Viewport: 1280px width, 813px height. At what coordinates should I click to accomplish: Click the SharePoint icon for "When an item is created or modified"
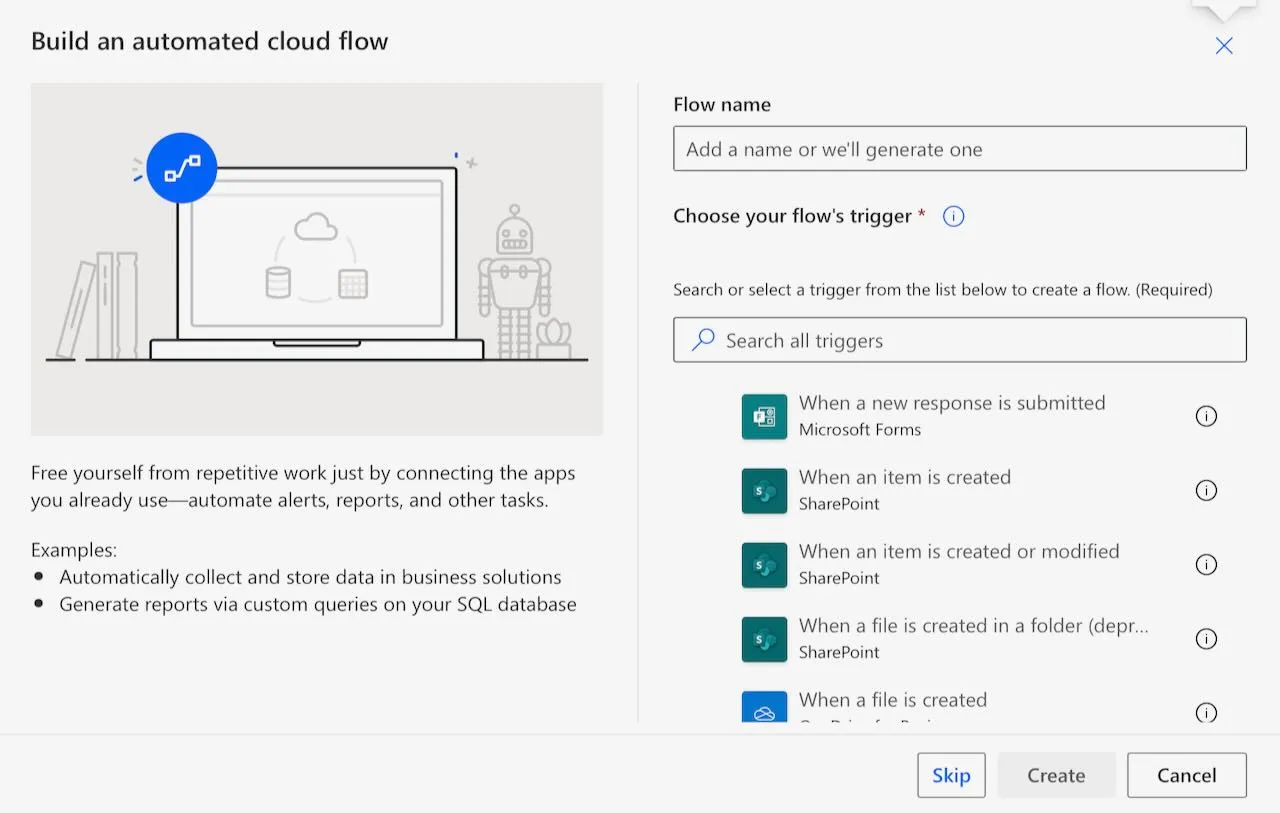coord(764,564)
